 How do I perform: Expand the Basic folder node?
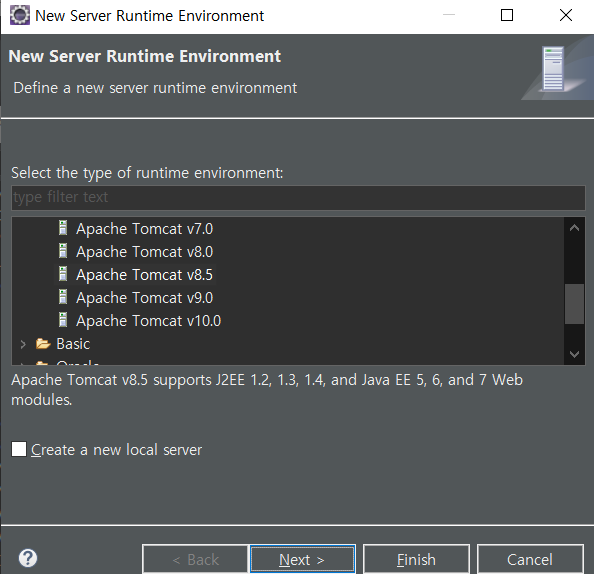click(23, 344)
